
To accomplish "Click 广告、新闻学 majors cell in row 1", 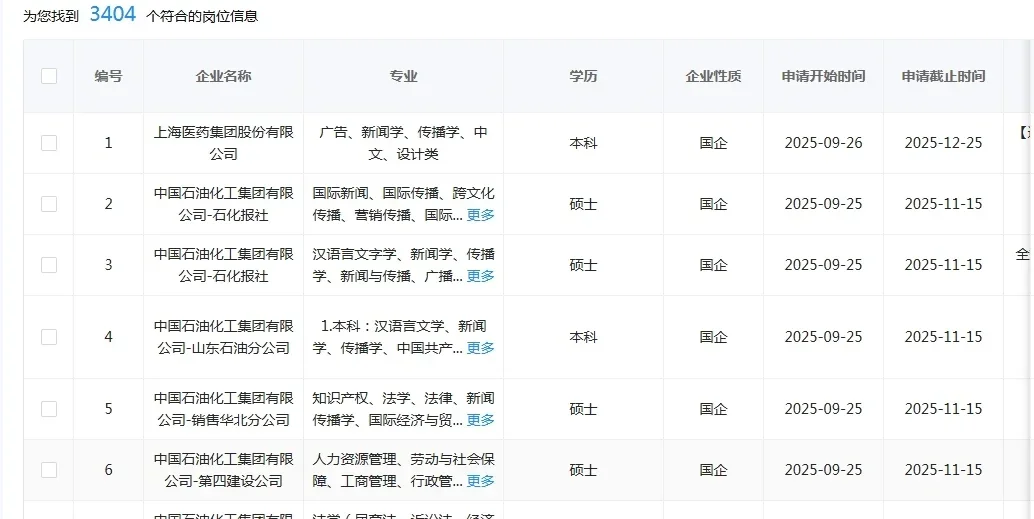I will tap(404, 143).
